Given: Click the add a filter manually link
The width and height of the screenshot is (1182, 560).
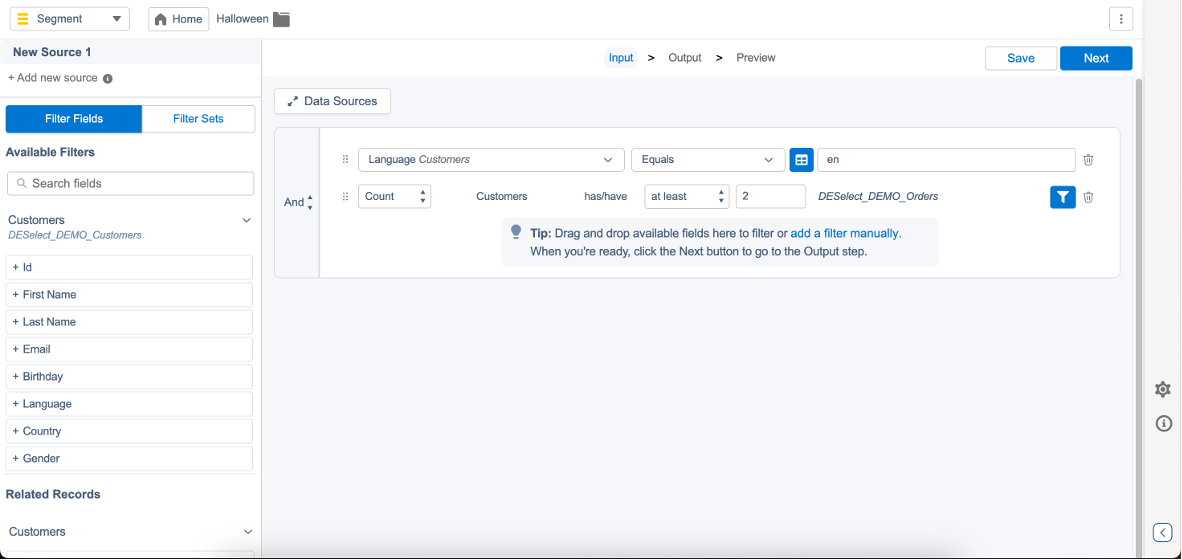Looking at the screenshot, I should click(x=844, y=233).
